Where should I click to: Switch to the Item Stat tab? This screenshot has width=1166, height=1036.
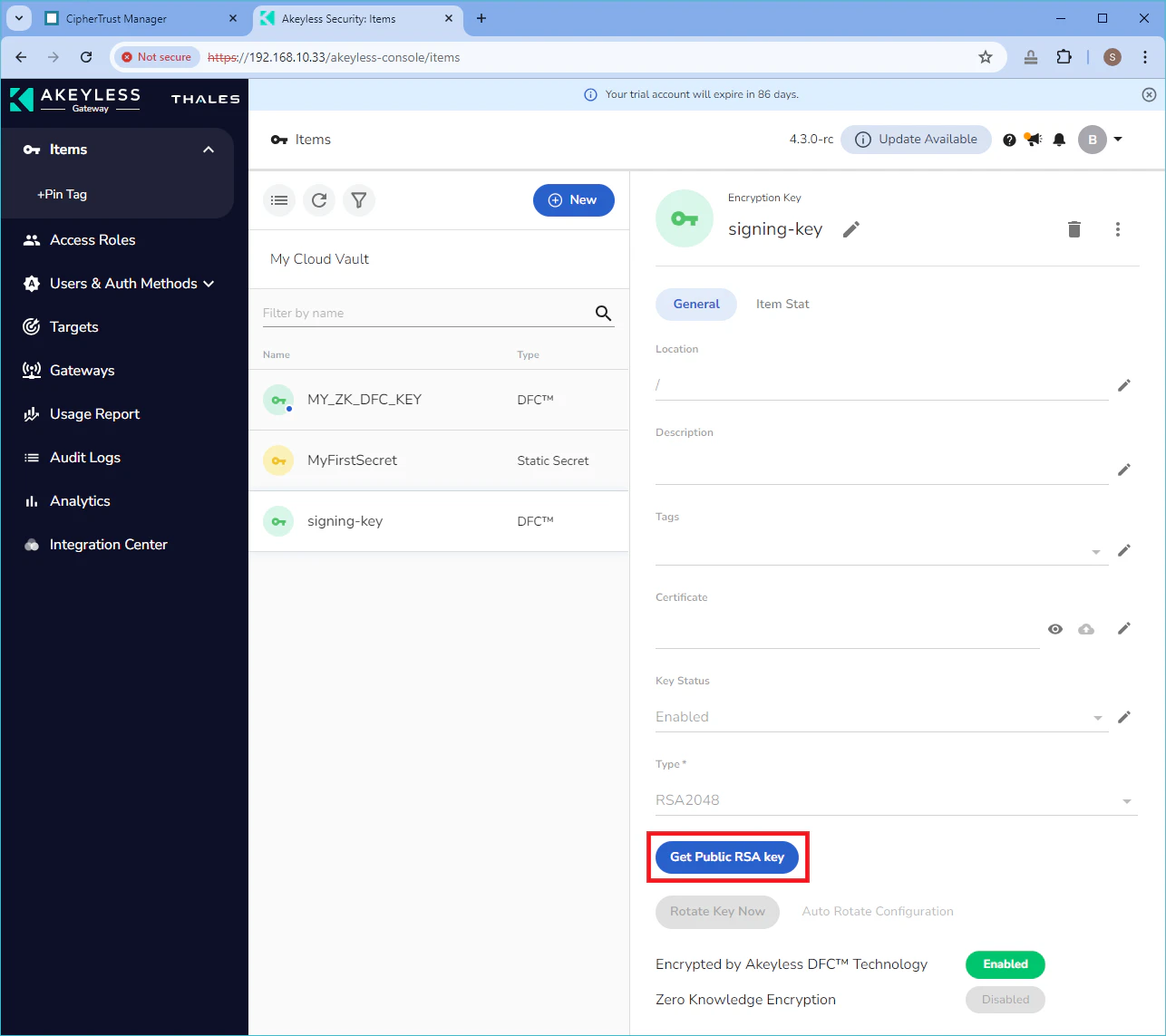click(x=782, y=305)
